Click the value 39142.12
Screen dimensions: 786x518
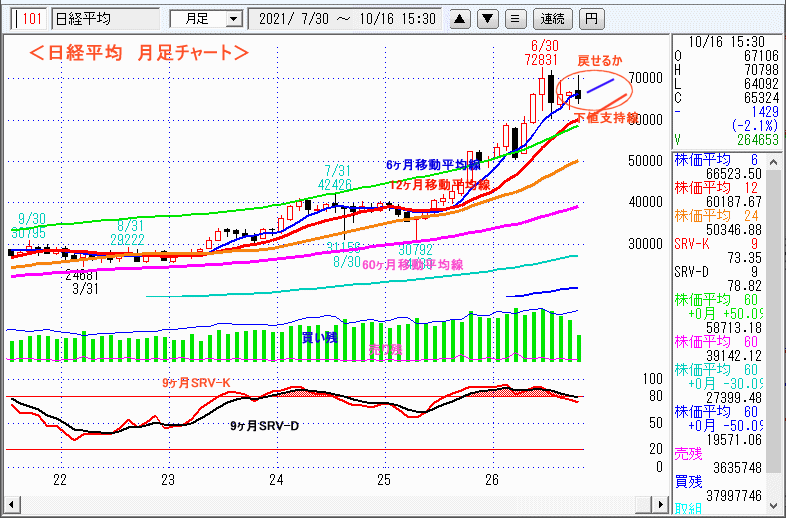click(x=734, y=356)
